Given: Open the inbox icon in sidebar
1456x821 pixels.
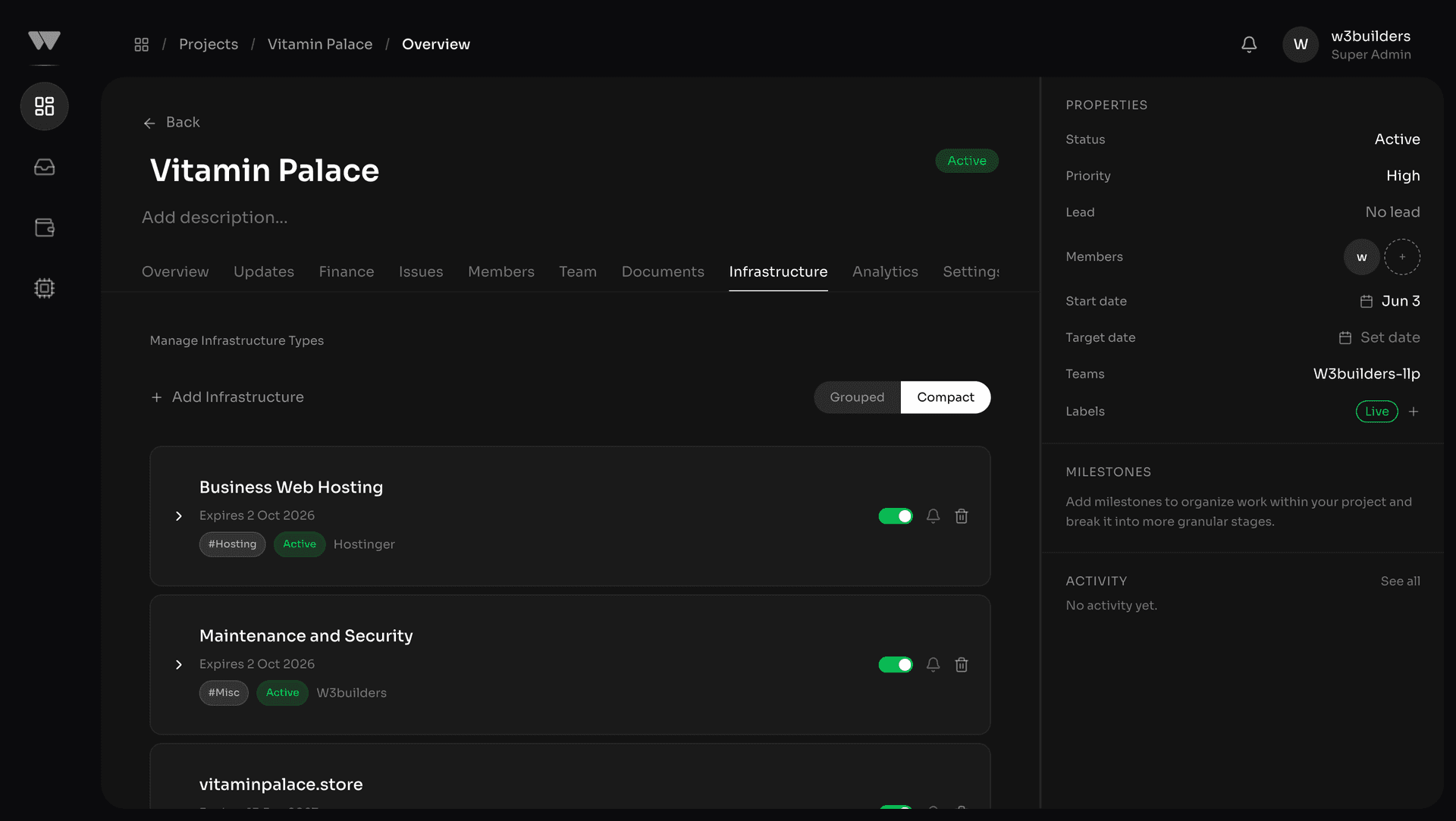Looking at the screenshot, I should tap(44, 167).
